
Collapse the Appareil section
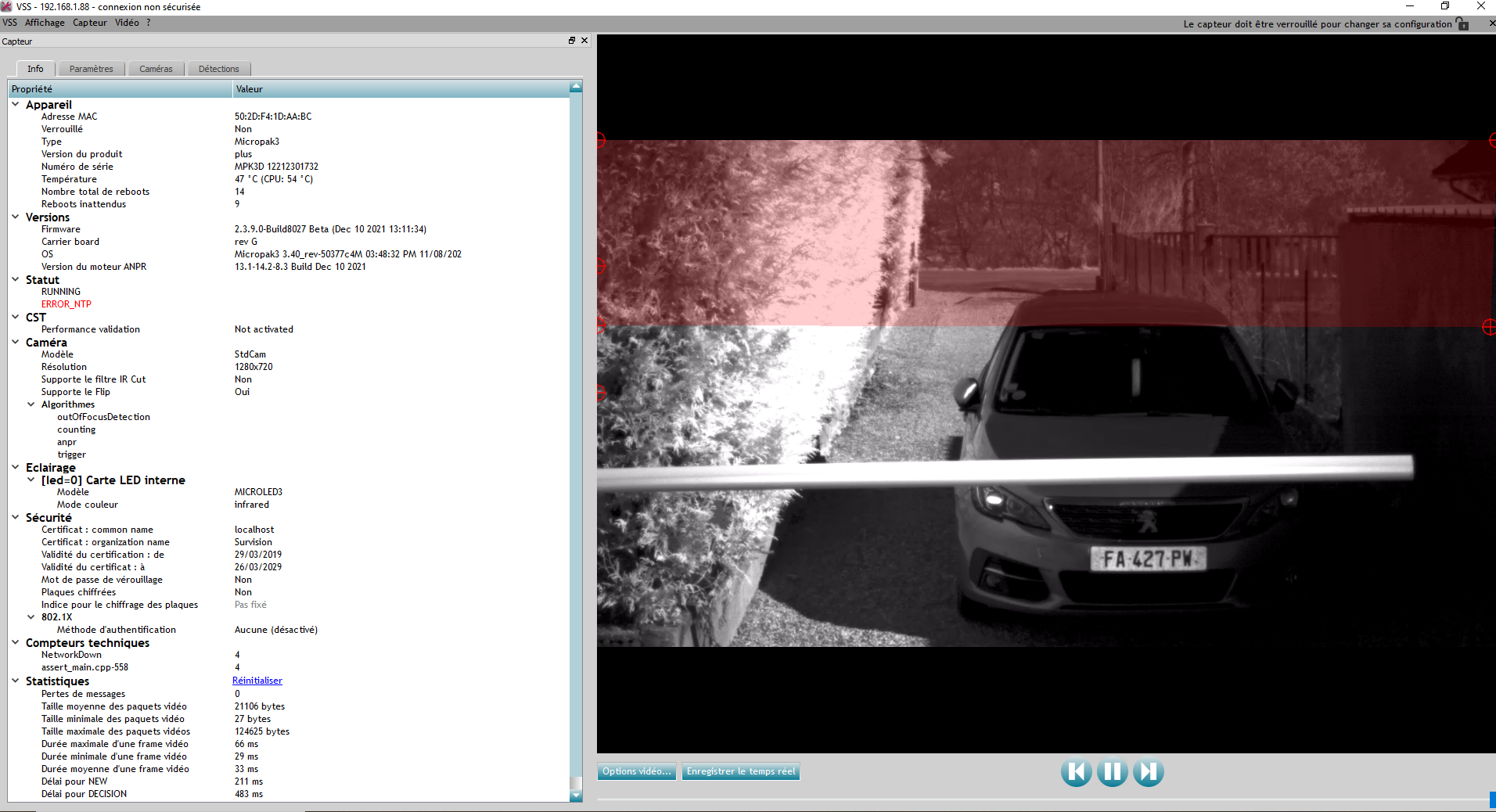(16, 104)
